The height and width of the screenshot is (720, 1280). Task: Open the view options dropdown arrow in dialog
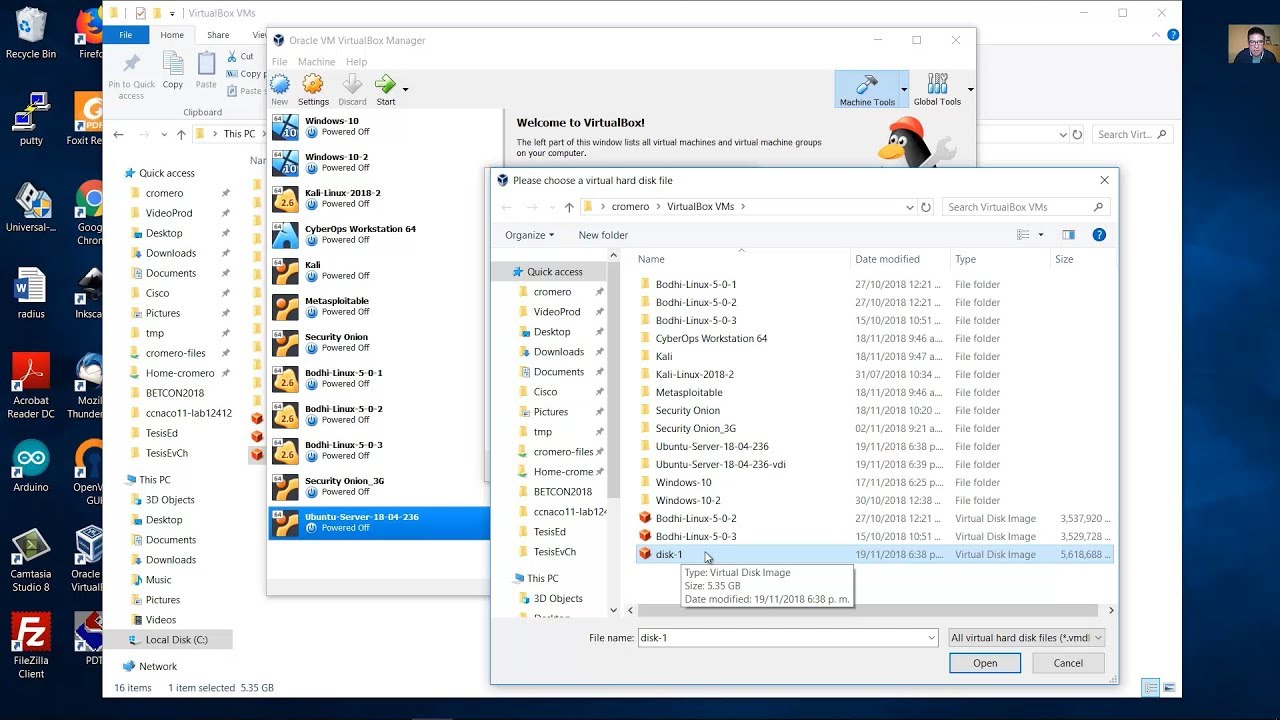[1041, 235]
